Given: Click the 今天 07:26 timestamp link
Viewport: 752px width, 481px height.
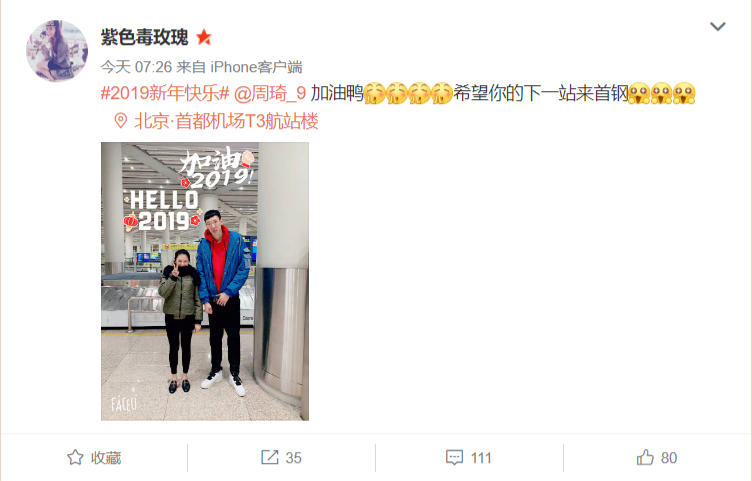Looking at the screenshot, I should coord(136,67).
